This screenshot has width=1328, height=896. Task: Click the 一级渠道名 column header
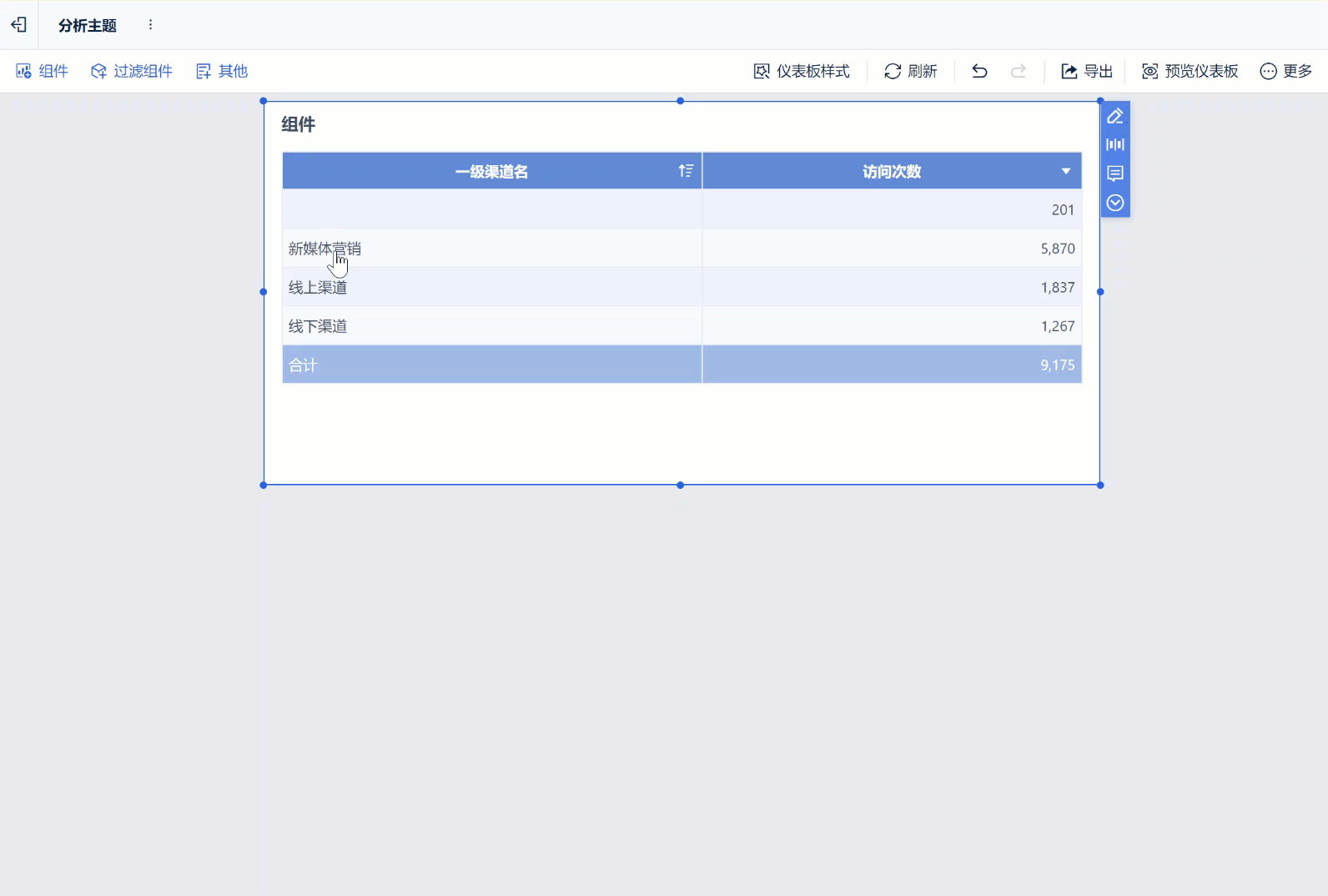pos(492,171)
